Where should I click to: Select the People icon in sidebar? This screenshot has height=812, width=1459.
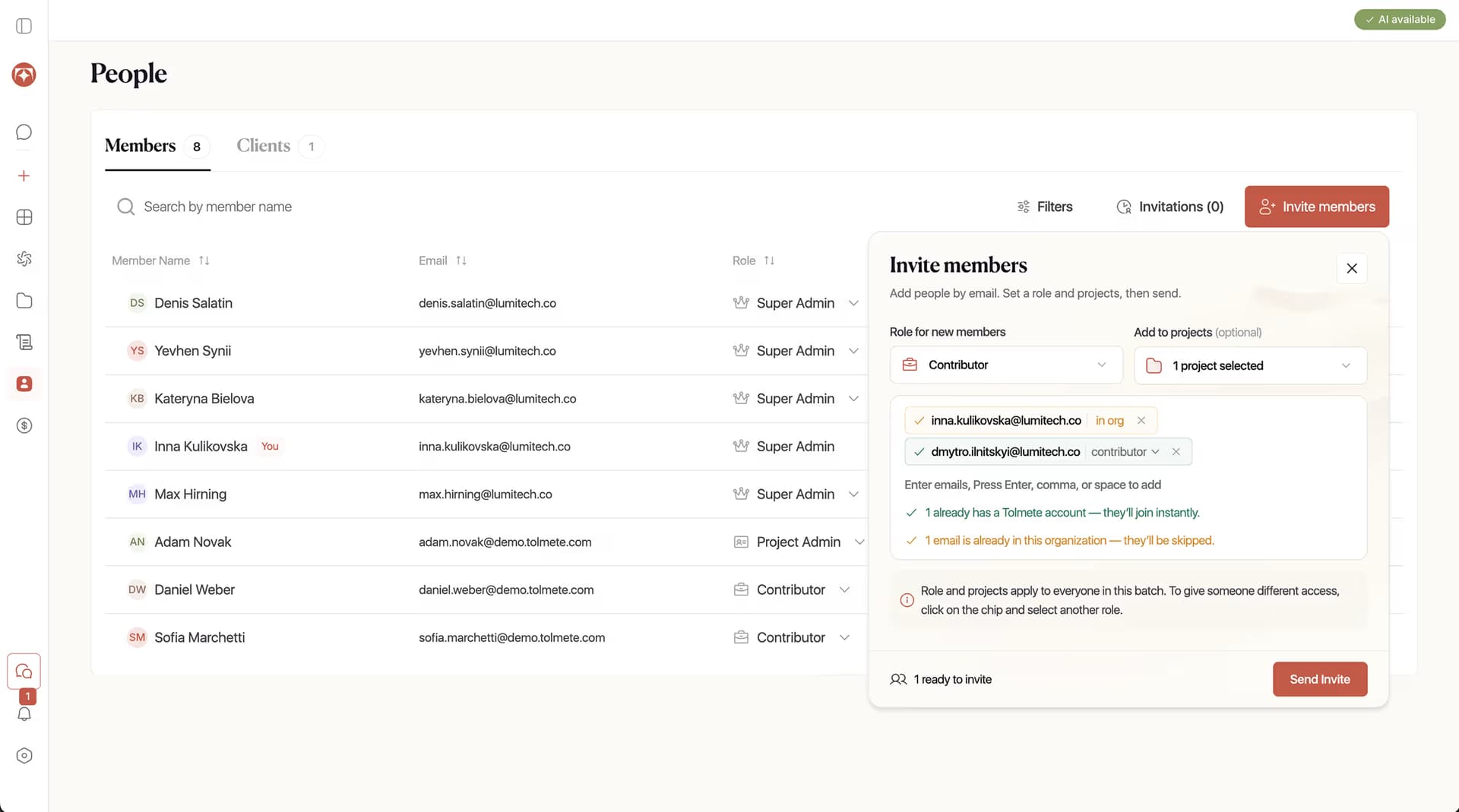(24, 384)
